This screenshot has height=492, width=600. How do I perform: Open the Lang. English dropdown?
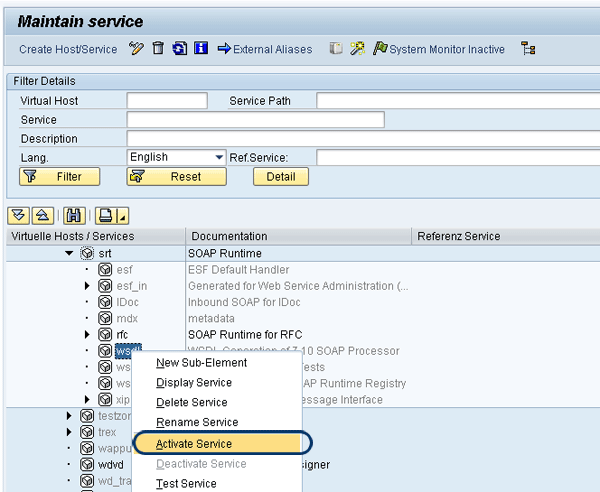(219, 158)
